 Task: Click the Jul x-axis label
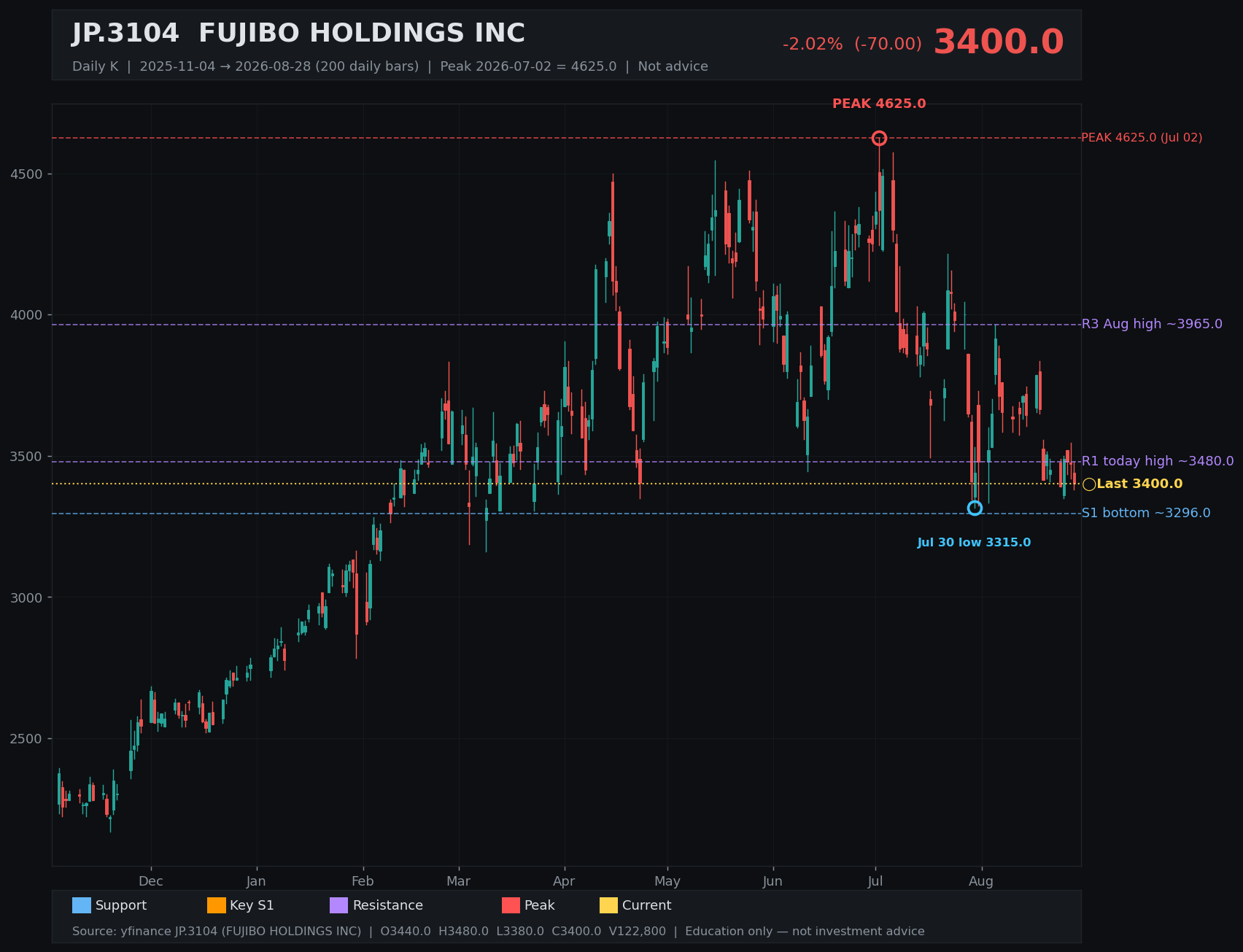pos(875,881)
